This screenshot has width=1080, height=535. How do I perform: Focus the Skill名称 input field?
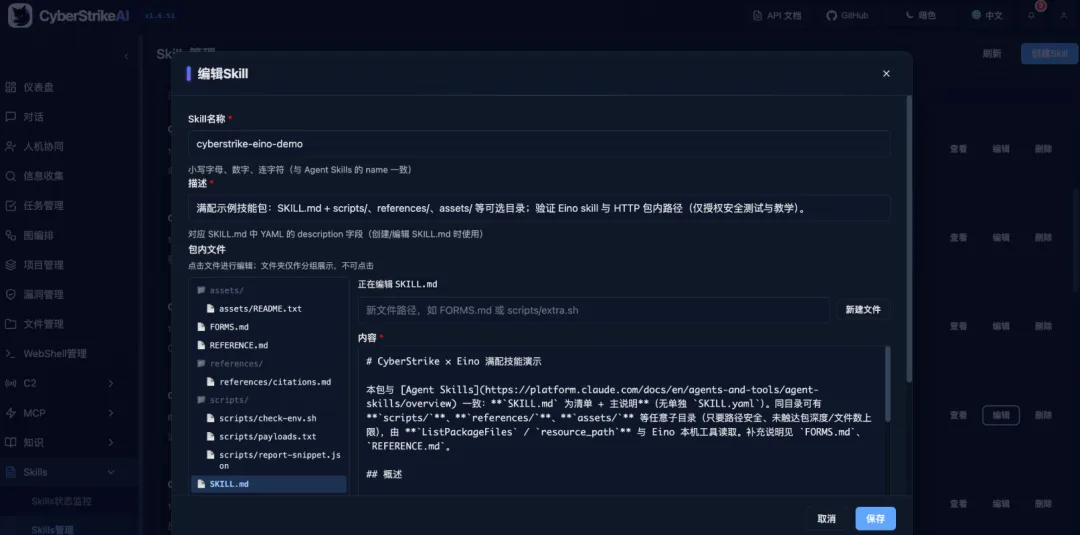539,144
